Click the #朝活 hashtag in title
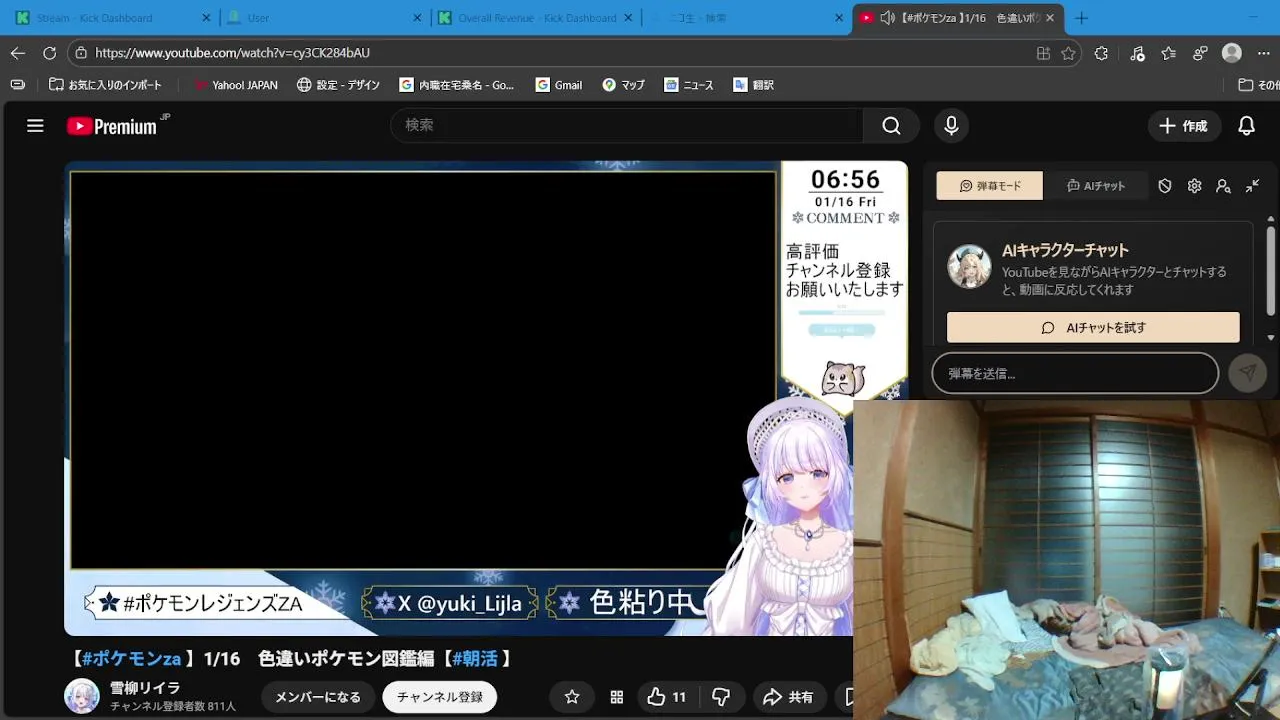Image resolution: width=1280 pixels, height=720 pixels. click(x=475, y=658)
